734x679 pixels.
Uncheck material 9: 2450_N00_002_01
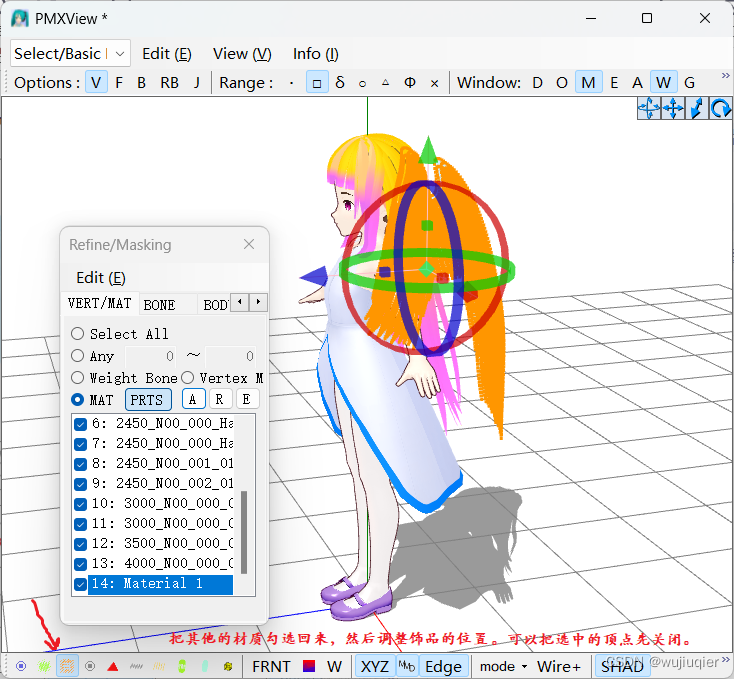[x=81, y=484]
